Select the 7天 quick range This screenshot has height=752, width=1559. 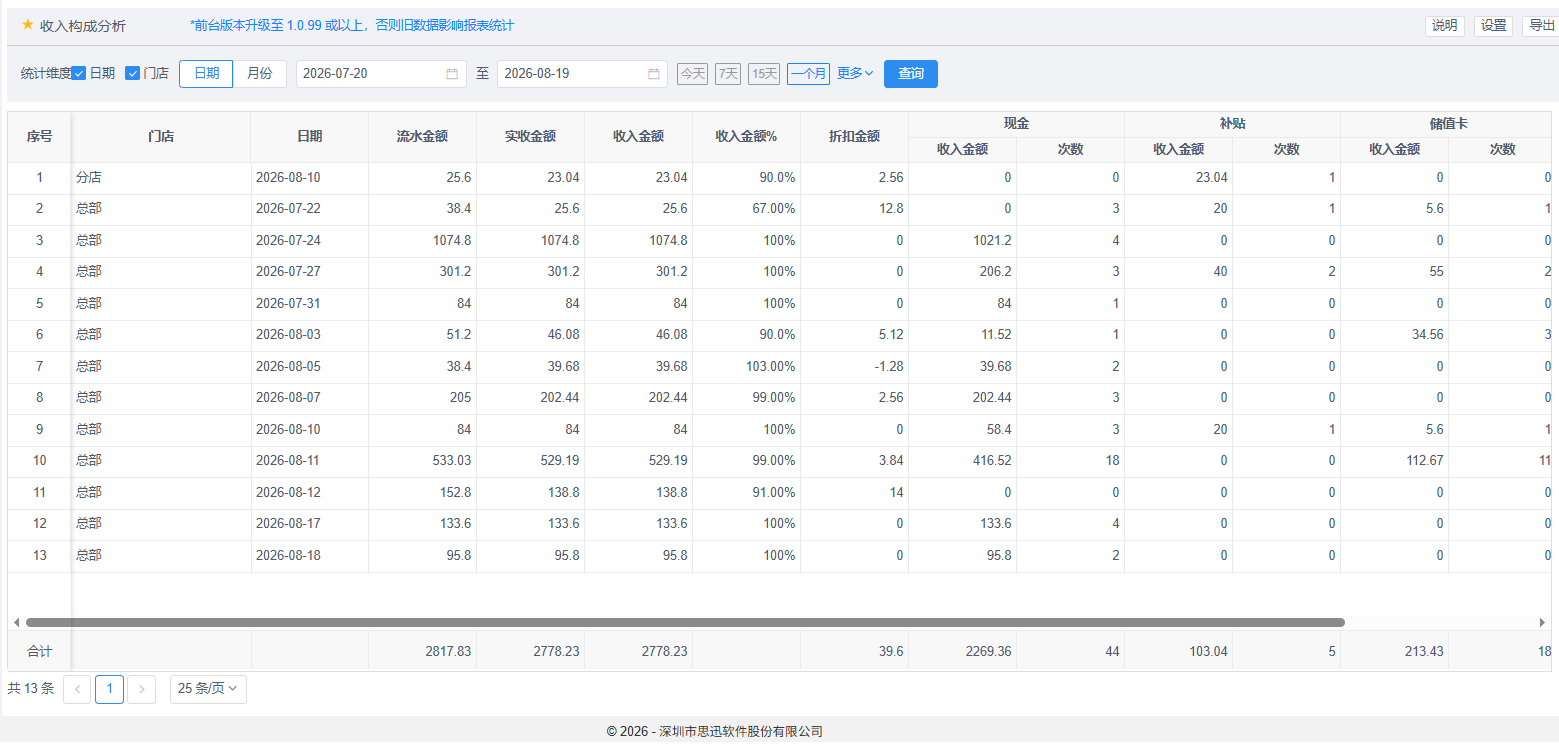(x=728, y=74)
